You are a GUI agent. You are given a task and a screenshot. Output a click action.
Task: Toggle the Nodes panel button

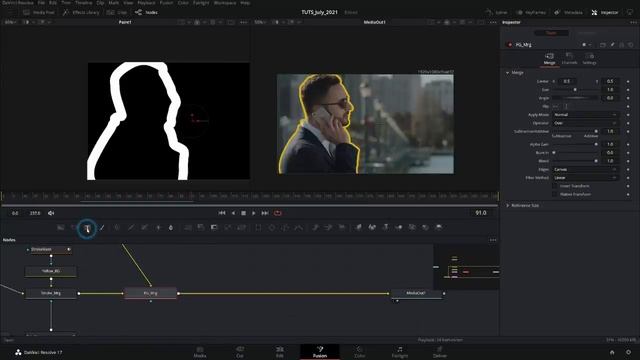click(x=147, y=13)
